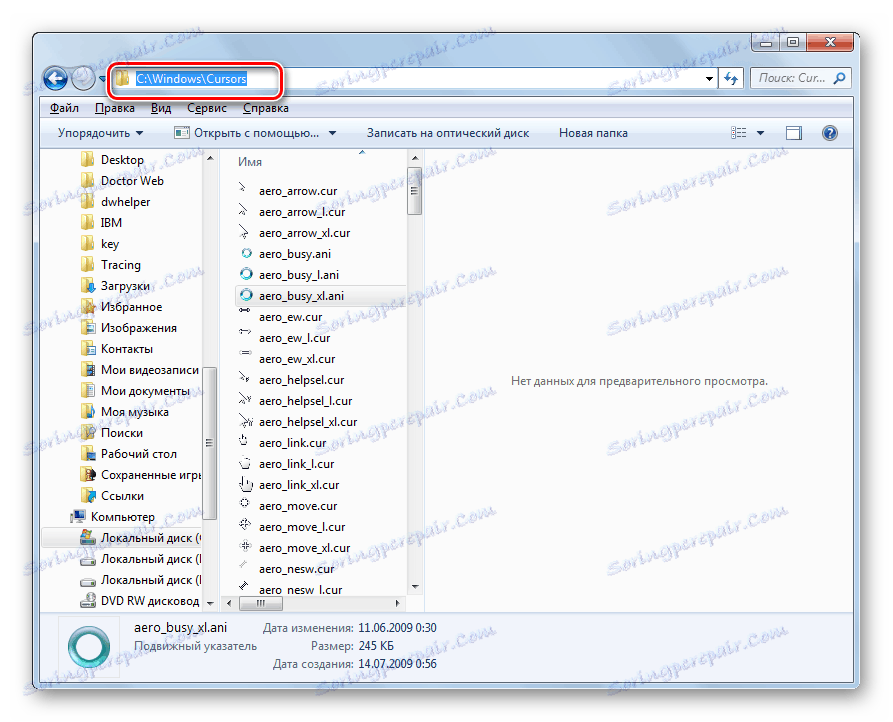Select the Изображения folder
Screen dimensions: 893x722
(138, 328)
